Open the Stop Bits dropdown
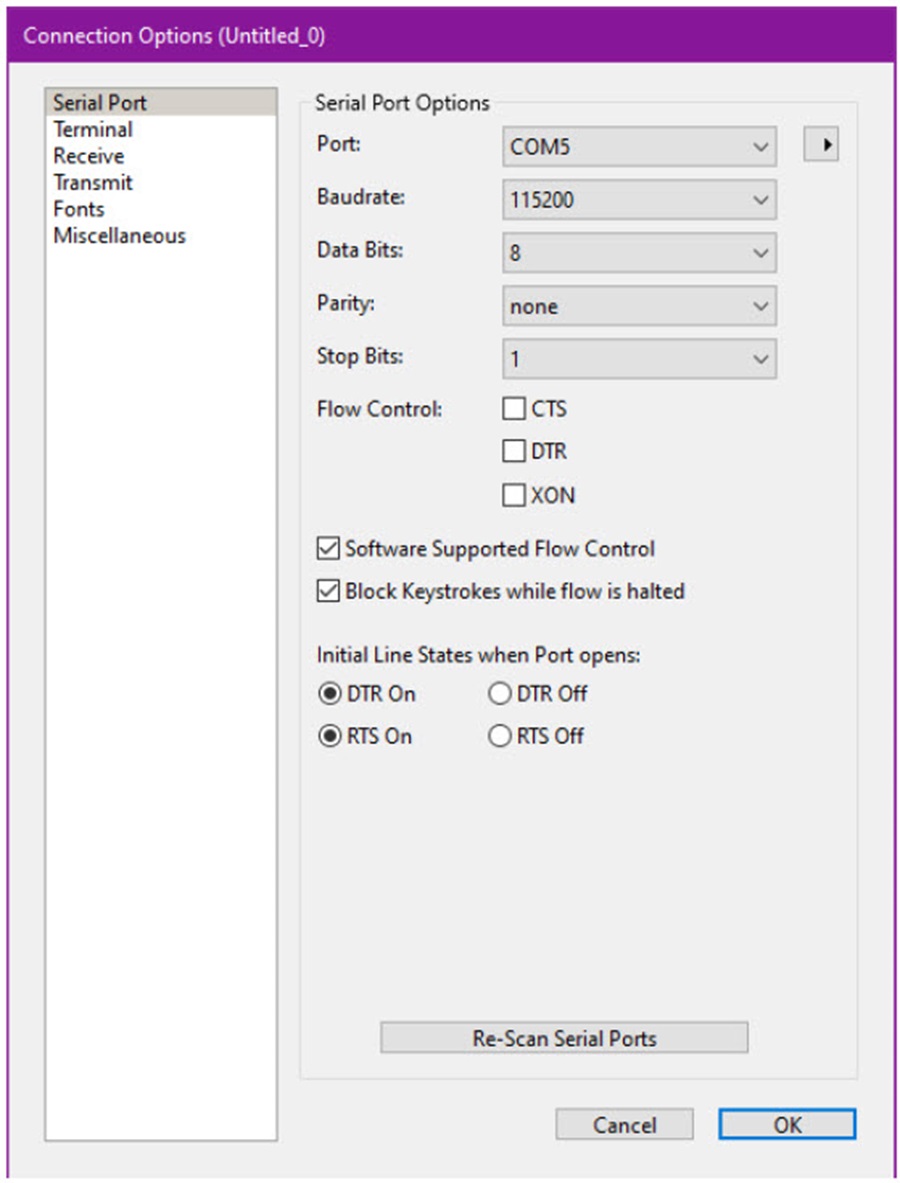 [x=639, y=358]
